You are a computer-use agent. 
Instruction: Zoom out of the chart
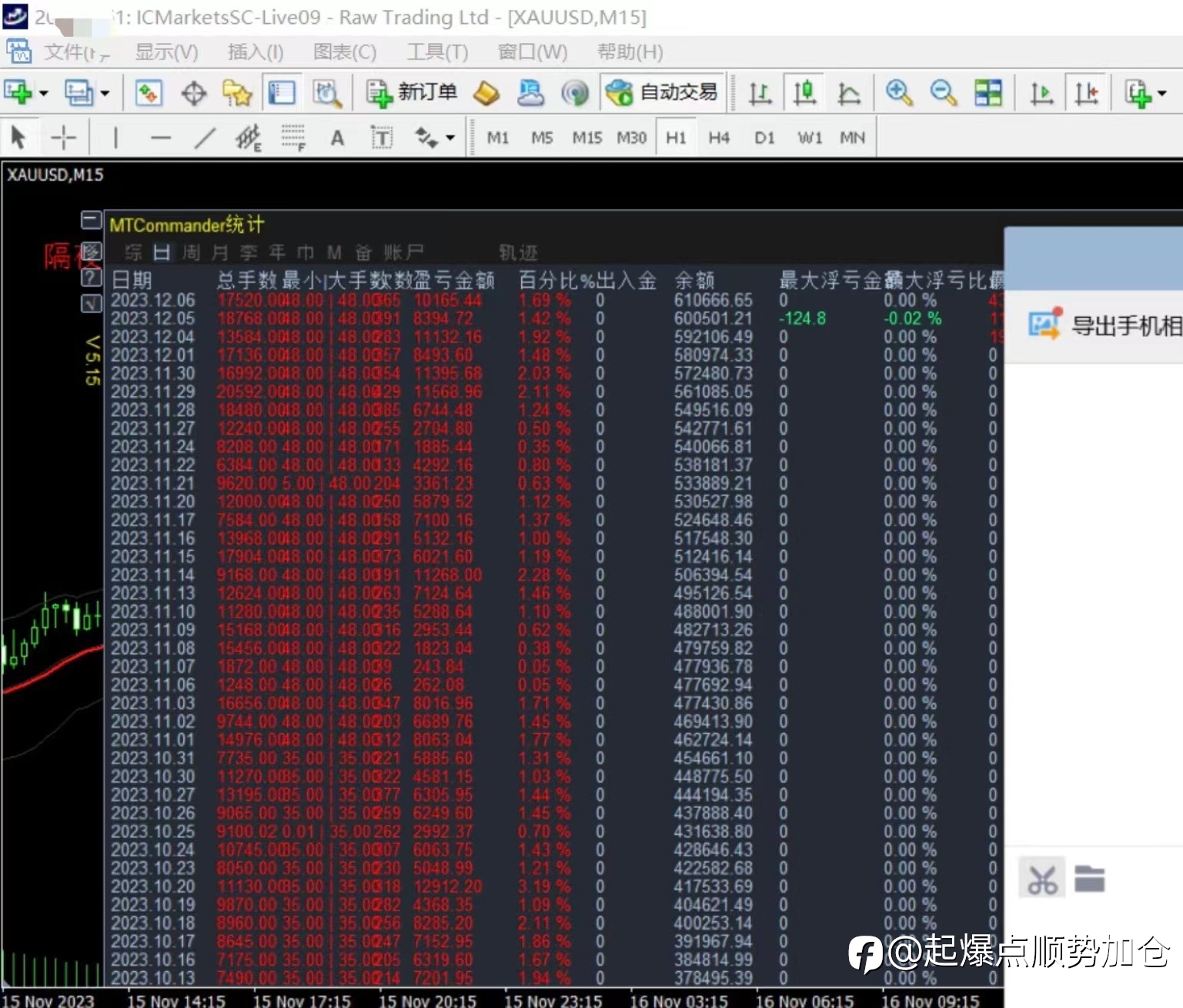point(943,93)
